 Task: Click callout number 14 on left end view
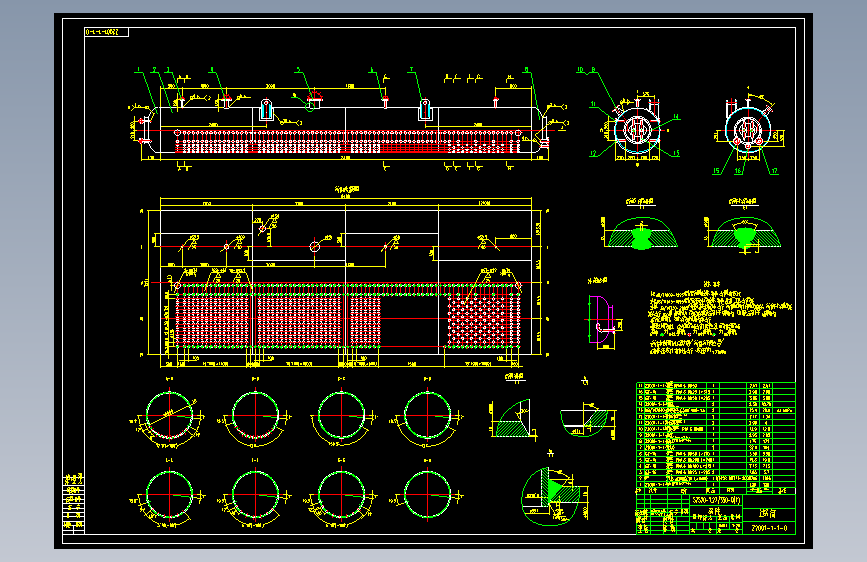[676, 117]
